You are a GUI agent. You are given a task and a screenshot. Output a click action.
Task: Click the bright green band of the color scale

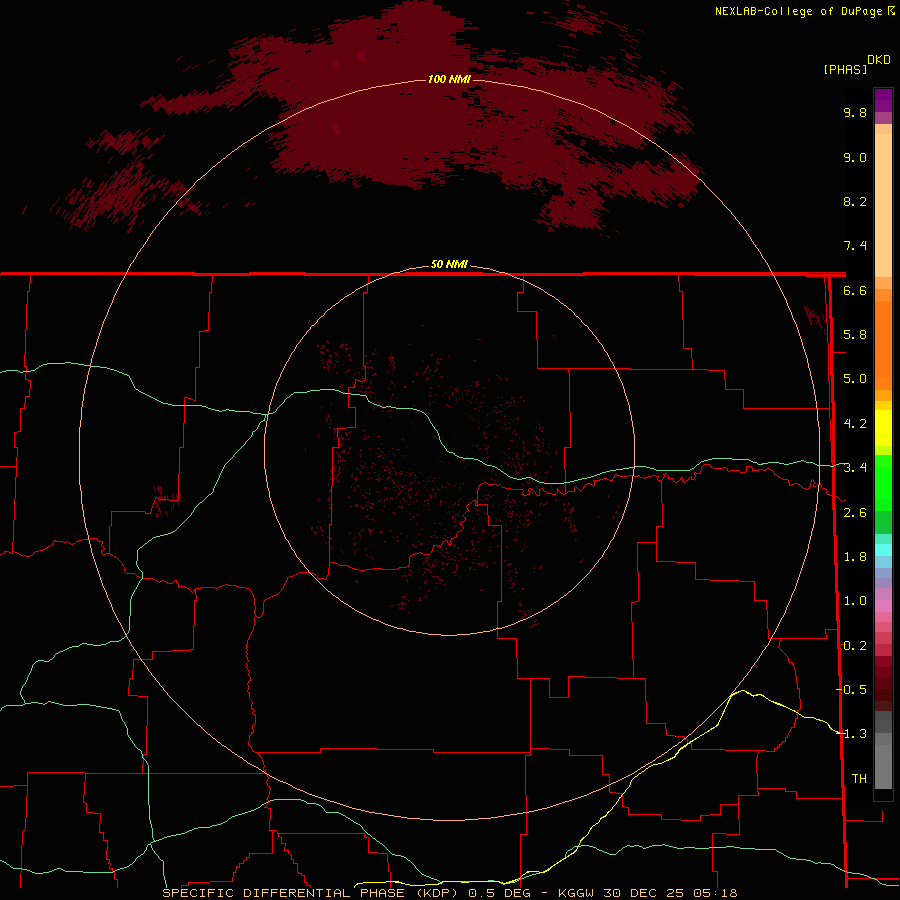(x=883, y=482)
